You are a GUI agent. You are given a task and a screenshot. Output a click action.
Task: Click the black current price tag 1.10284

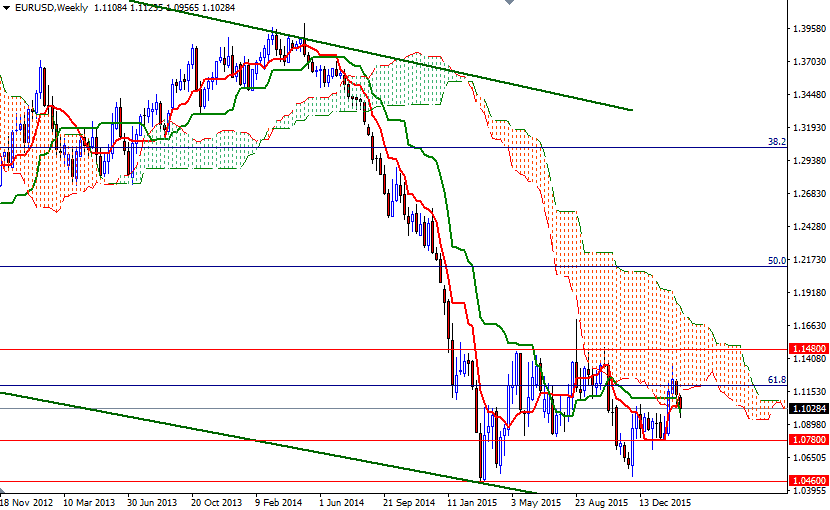pyautogui.click(x=808, y=408)
